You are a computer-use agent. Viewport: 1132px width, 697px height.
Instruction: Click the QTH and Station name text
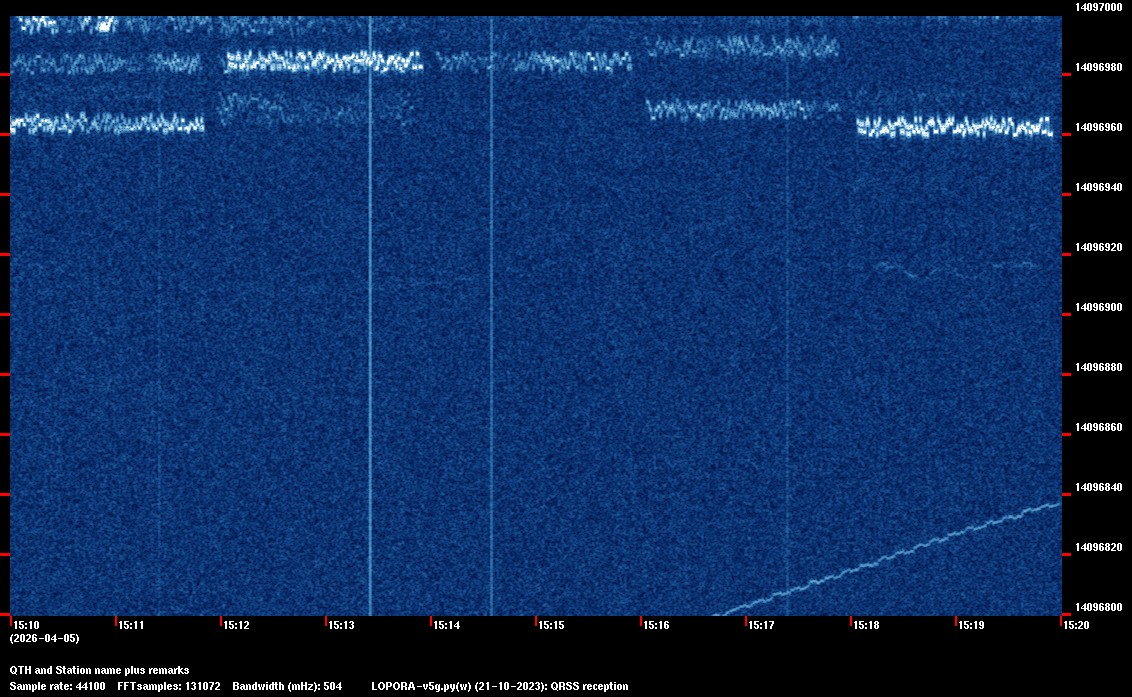[99, 670]
